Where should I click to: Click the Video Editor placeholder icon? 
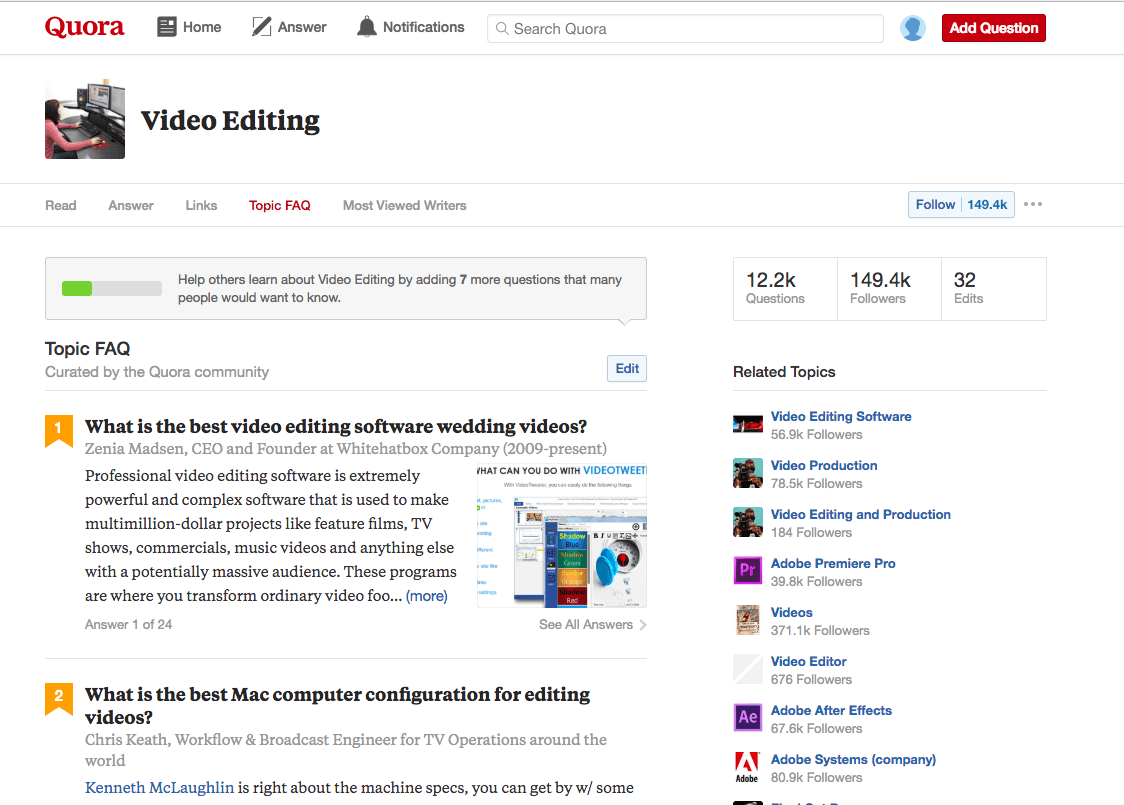748,669
